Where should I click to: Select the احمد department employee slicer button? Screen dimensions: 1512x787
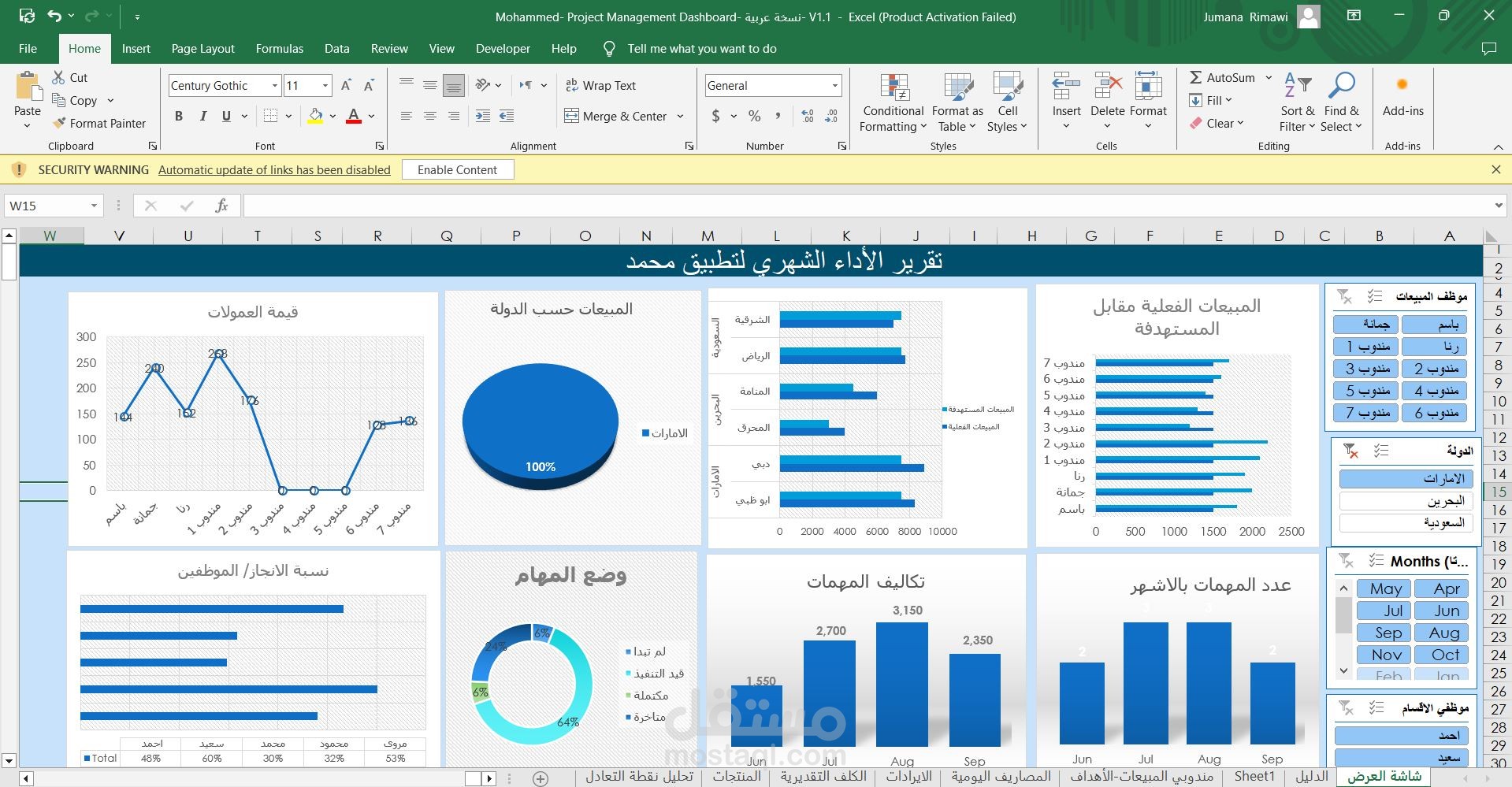click(1402, 735)
